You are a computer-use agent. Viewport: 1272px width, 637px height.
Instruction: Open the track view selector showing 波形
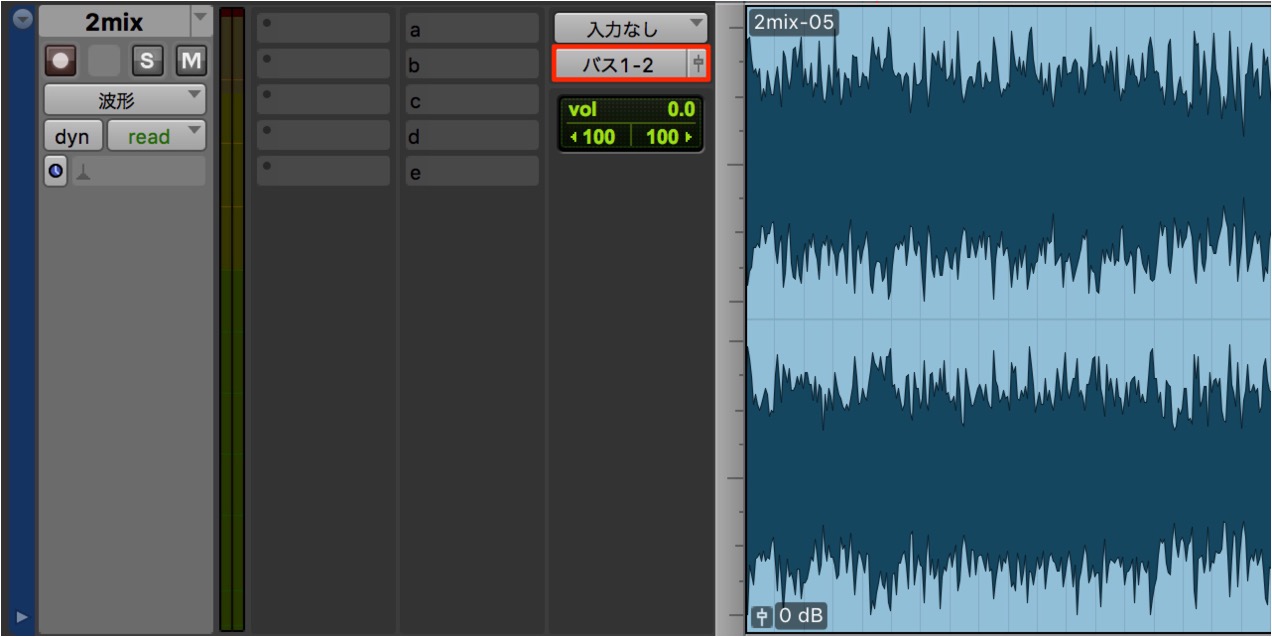[125, 100]
